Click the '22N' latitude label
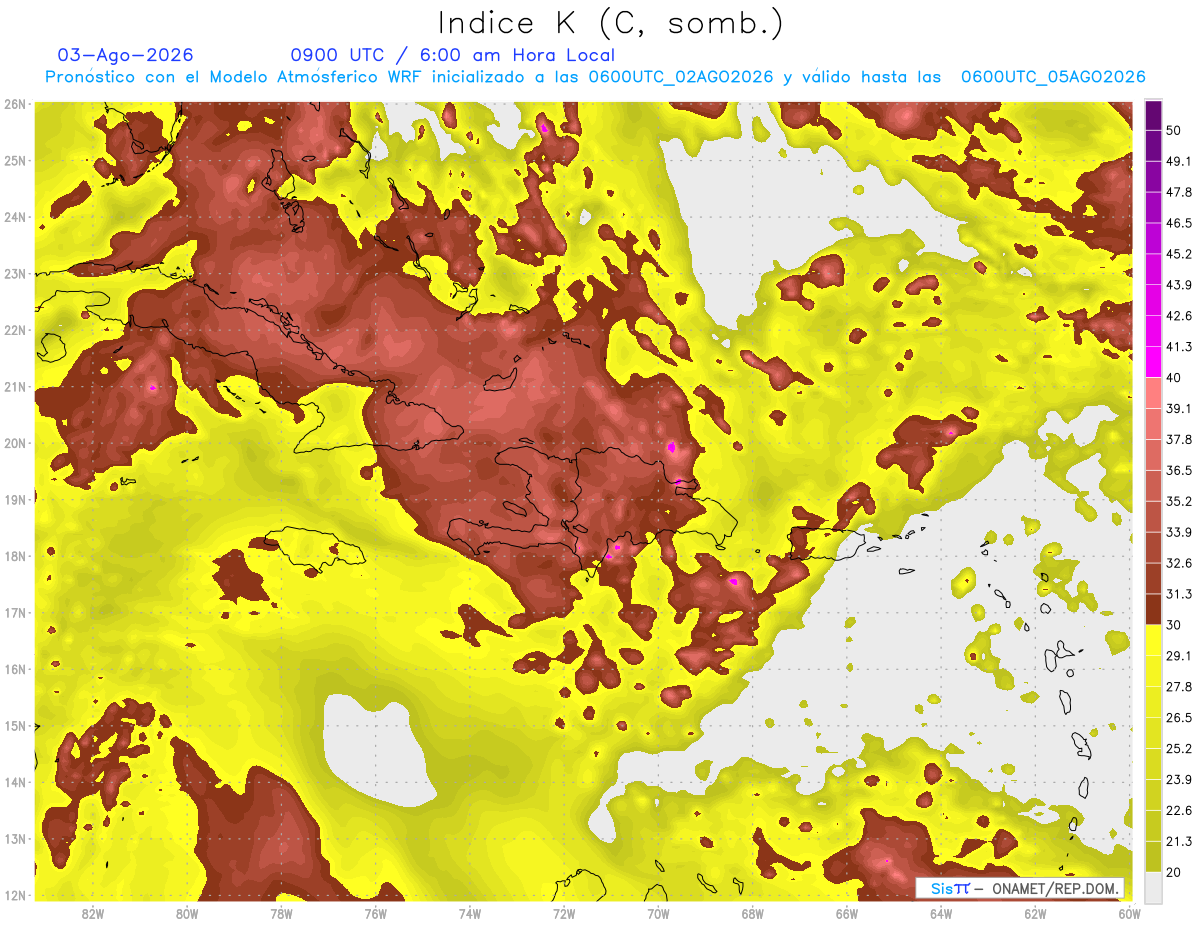The width and height of the screenshot is (1200, 927). click(15, 330)
